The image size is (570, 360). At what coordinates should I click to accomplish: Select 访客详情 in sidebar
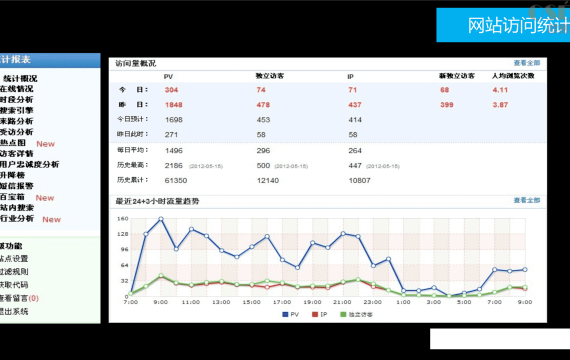[17, 153]
